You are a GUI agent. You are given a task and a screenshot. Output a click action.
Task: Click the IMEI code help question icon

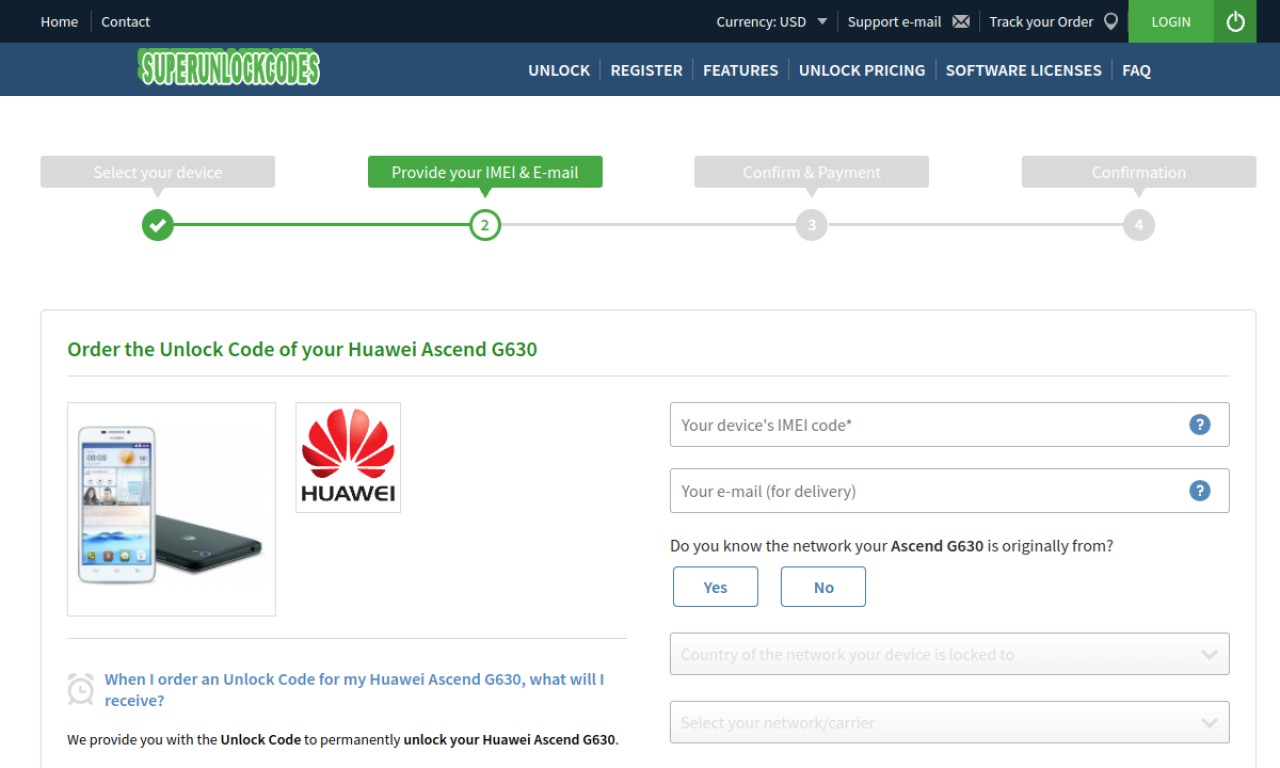pos(1200,424)
